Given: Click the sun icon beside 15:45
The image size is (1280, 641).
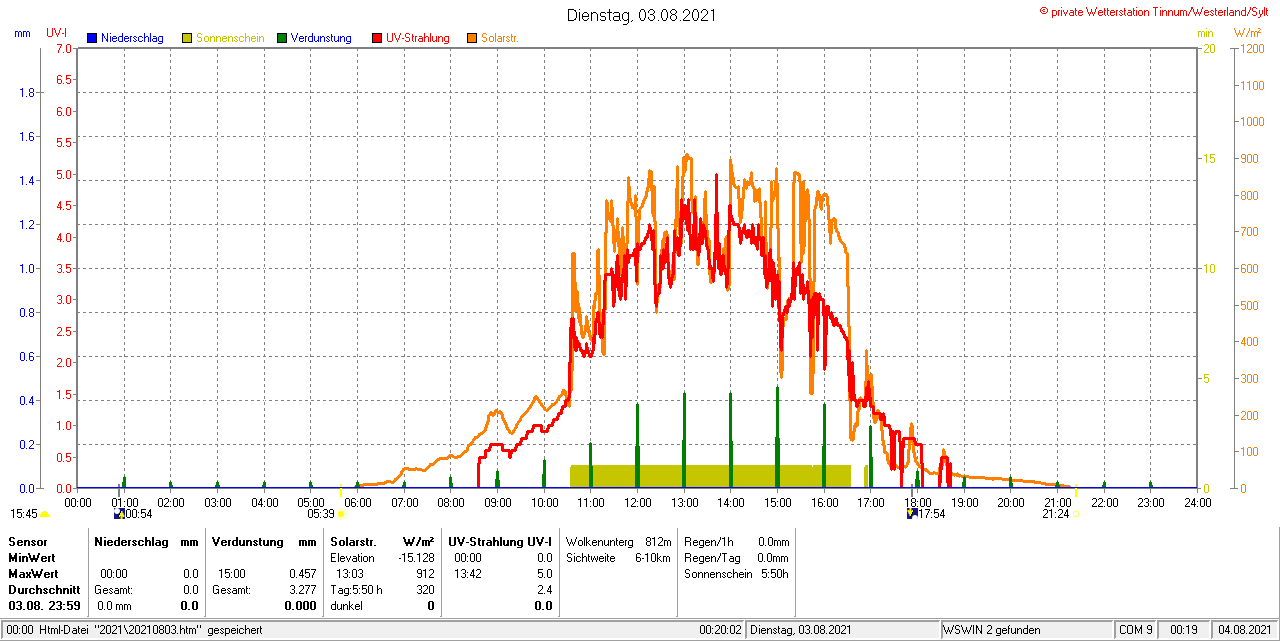Looking at the screenshot, I should tap(44, 514).
